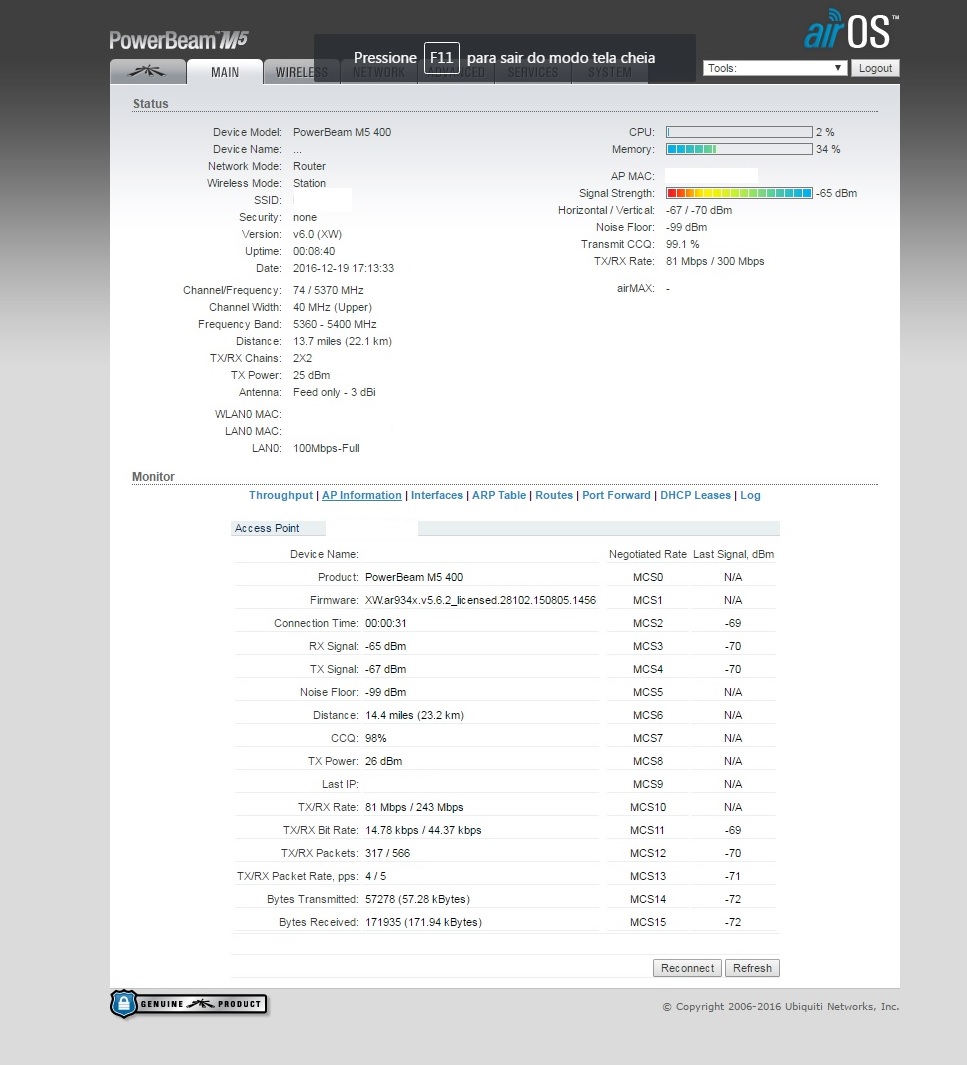The width and height of the screenshot is (967, 1065).
Task: Click the Reconnect button
Action: [687, 968]
